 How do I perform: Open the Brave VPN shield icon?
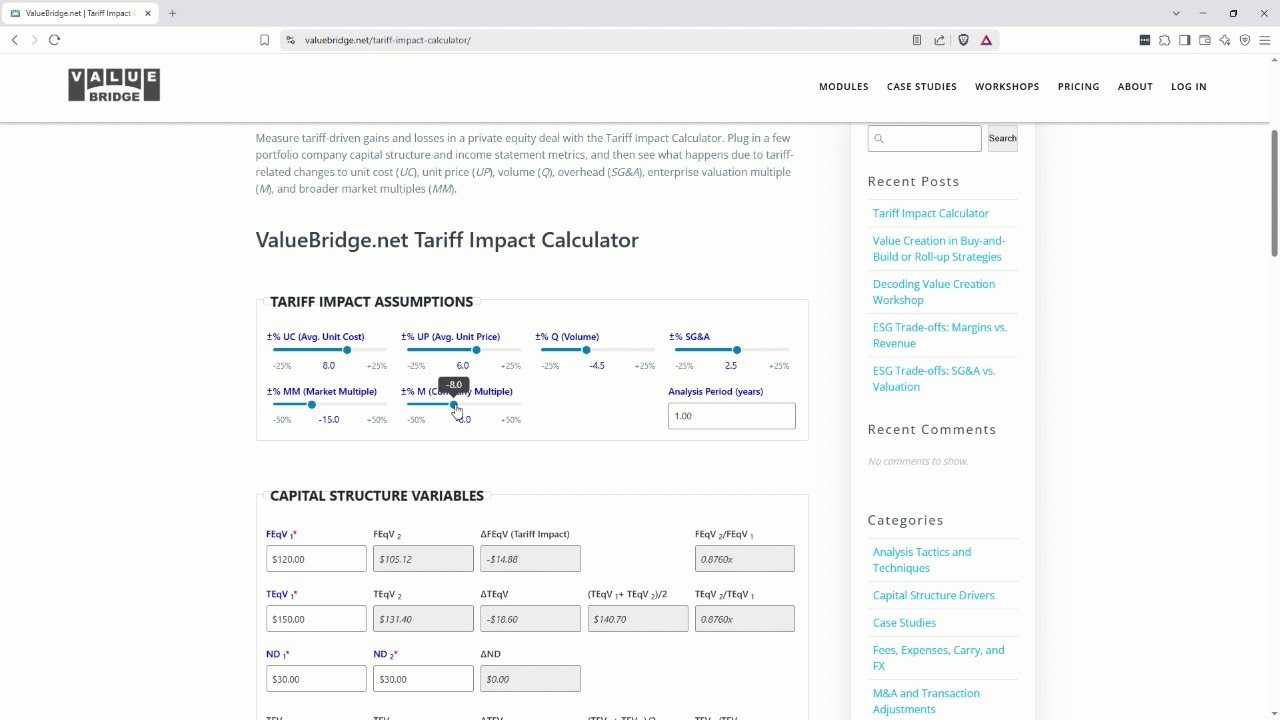click(1245, 40)
